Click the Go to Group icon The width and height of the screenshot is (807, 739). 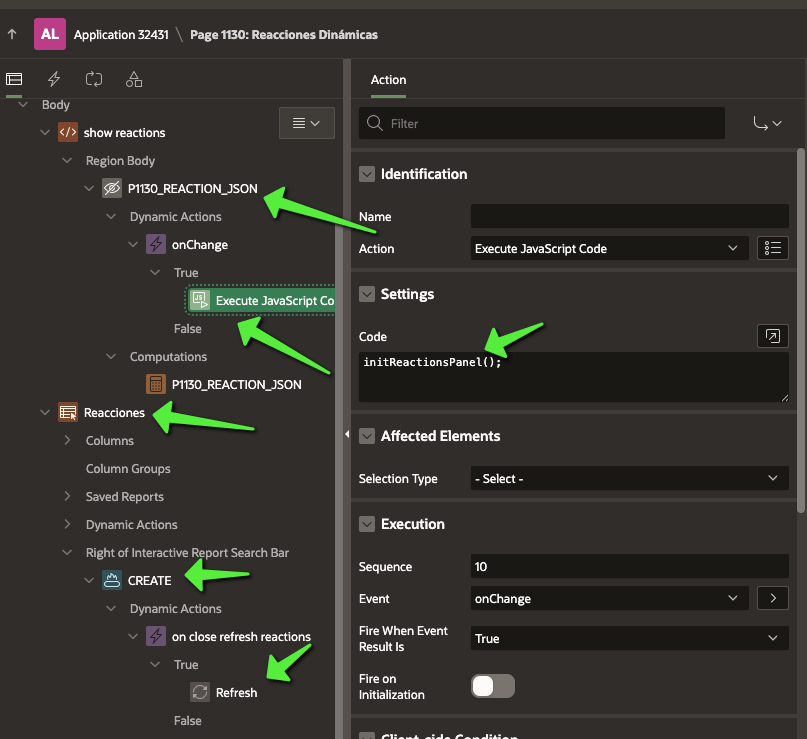[767, 123]
